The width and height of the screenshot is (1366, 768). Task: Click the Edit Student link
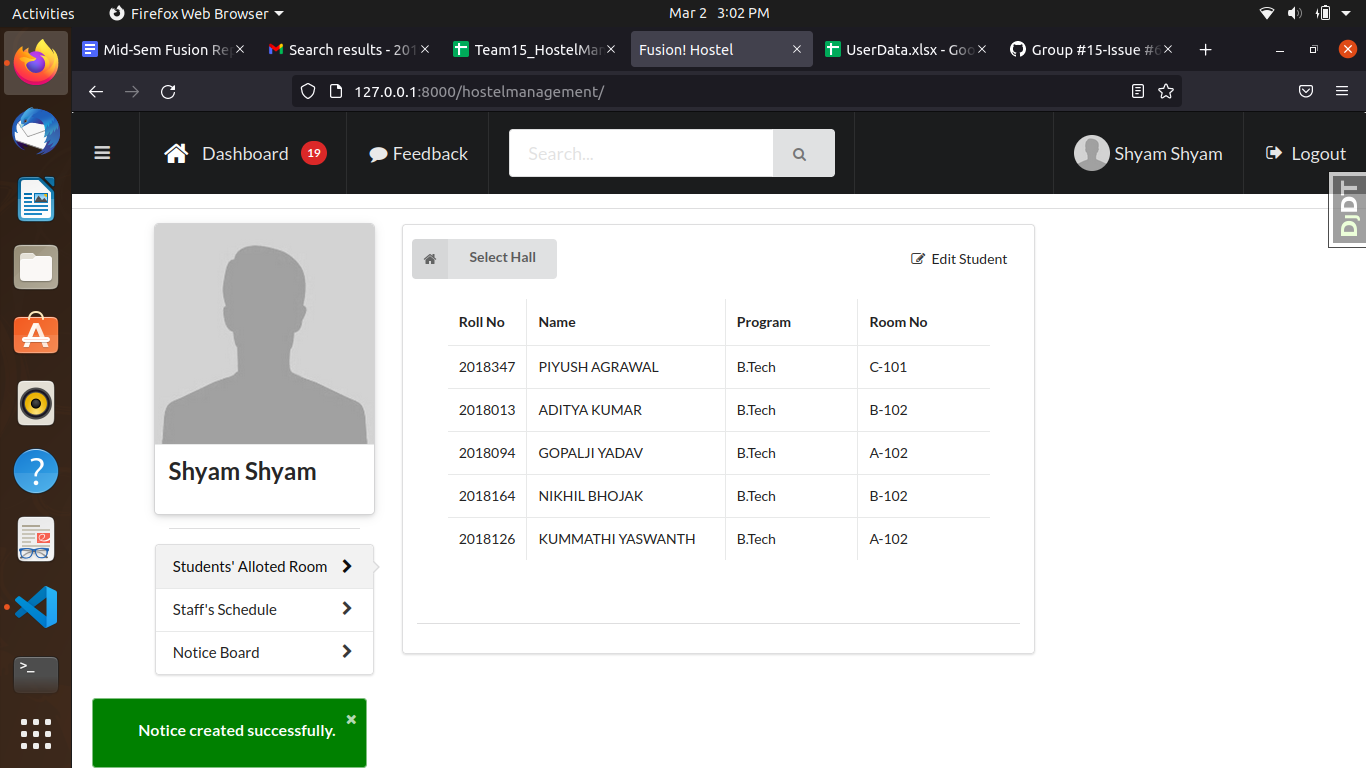[x=959, y=259]
